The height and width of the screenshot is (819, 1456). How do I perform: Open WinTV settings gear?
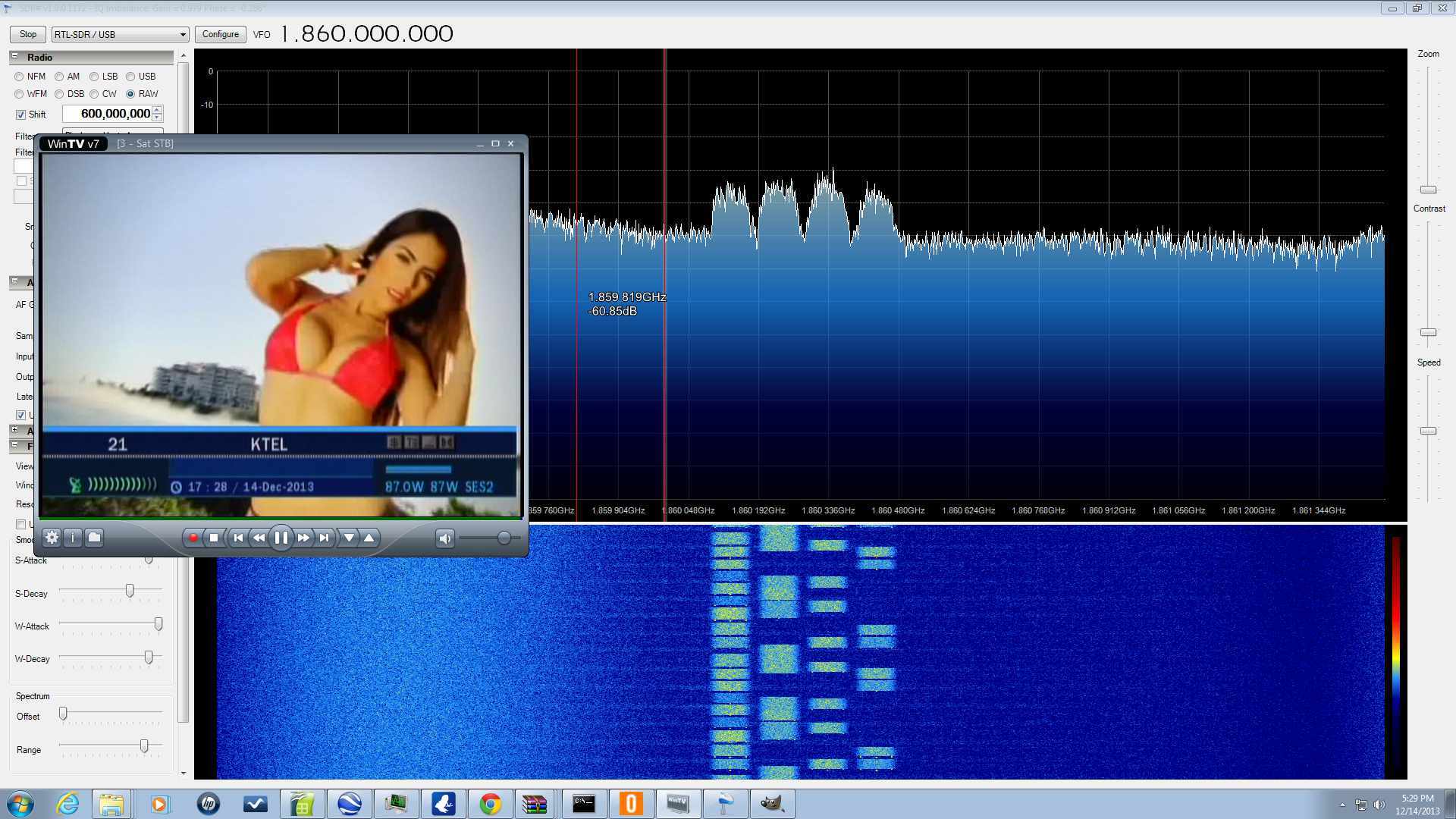coord(52,538)
